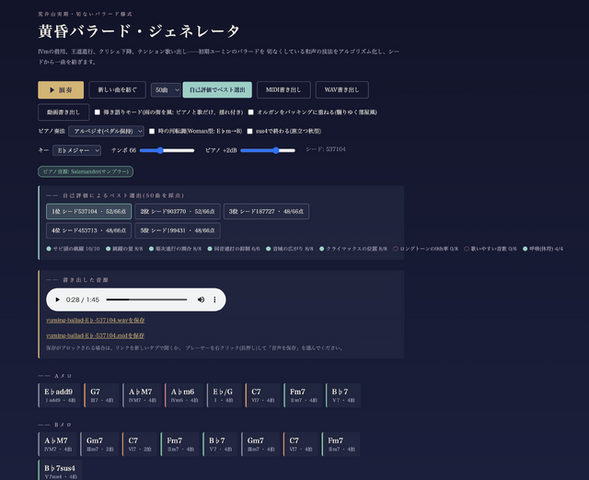Select rank 3 seed 187727 result

point(266,211)
